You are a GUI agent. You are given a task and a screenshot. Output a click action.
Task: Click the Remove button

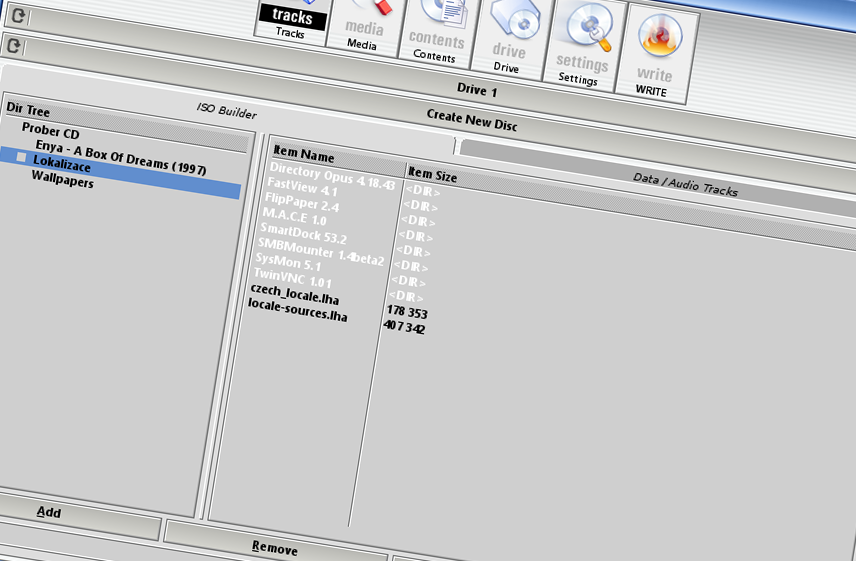pos(275,548)
